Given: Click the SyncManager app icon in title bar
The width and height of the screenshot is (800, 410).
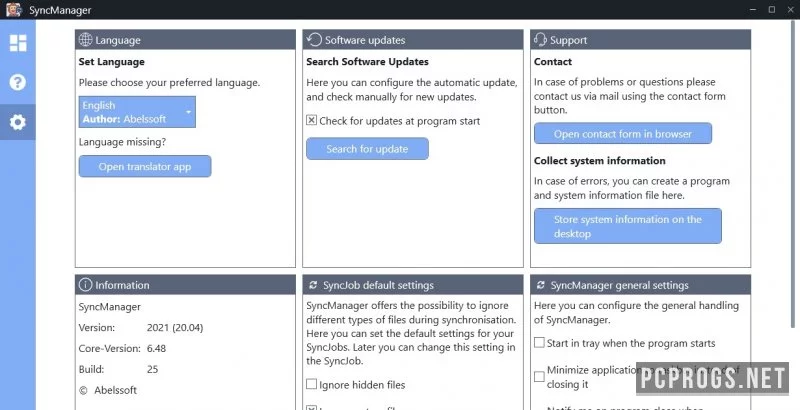Looking at the screenshot, I should pyautogui.click(x=14, y=10).
